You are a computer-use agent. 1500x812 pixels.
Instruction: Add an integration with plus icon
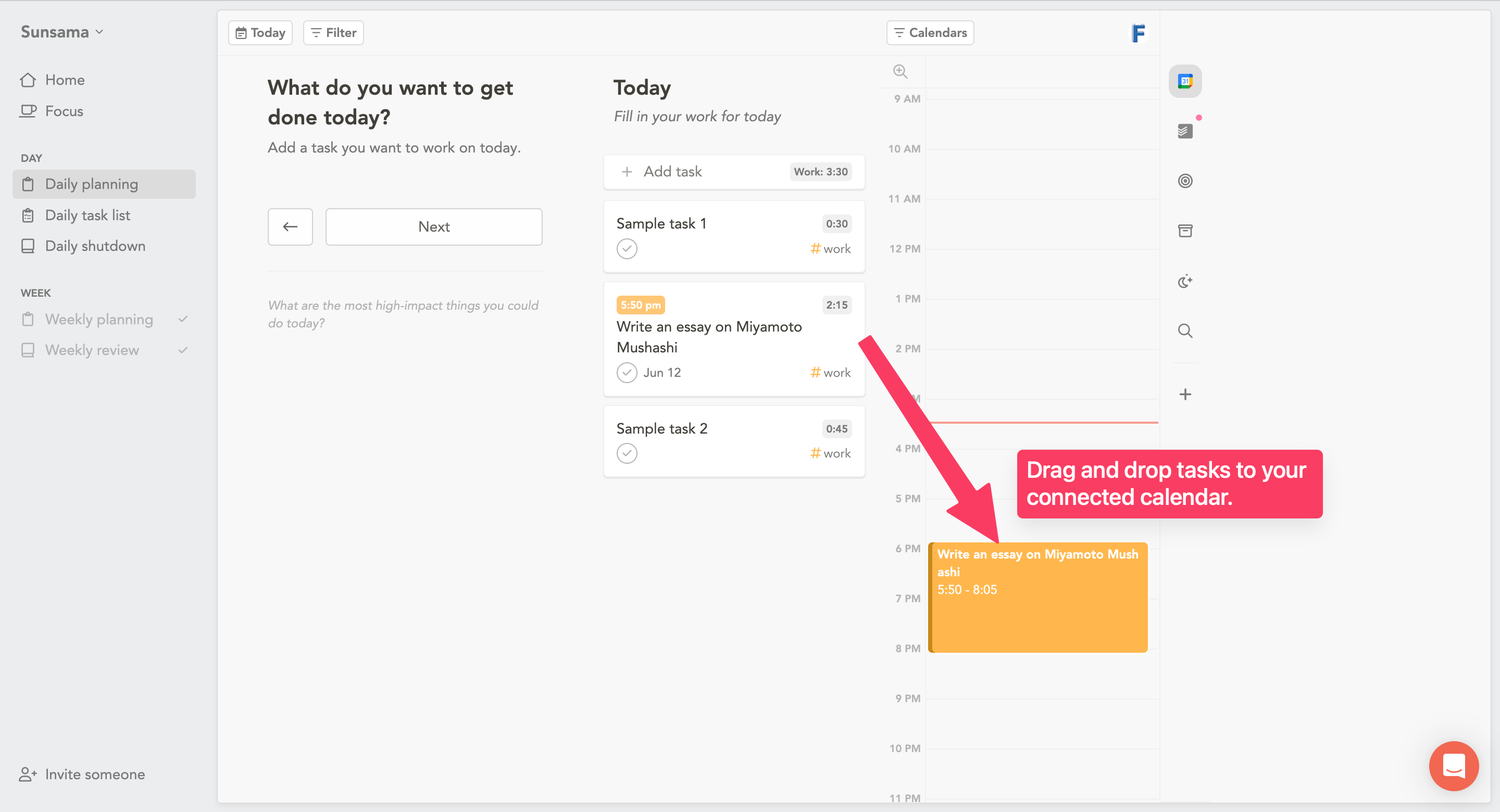coord(1185,395)
